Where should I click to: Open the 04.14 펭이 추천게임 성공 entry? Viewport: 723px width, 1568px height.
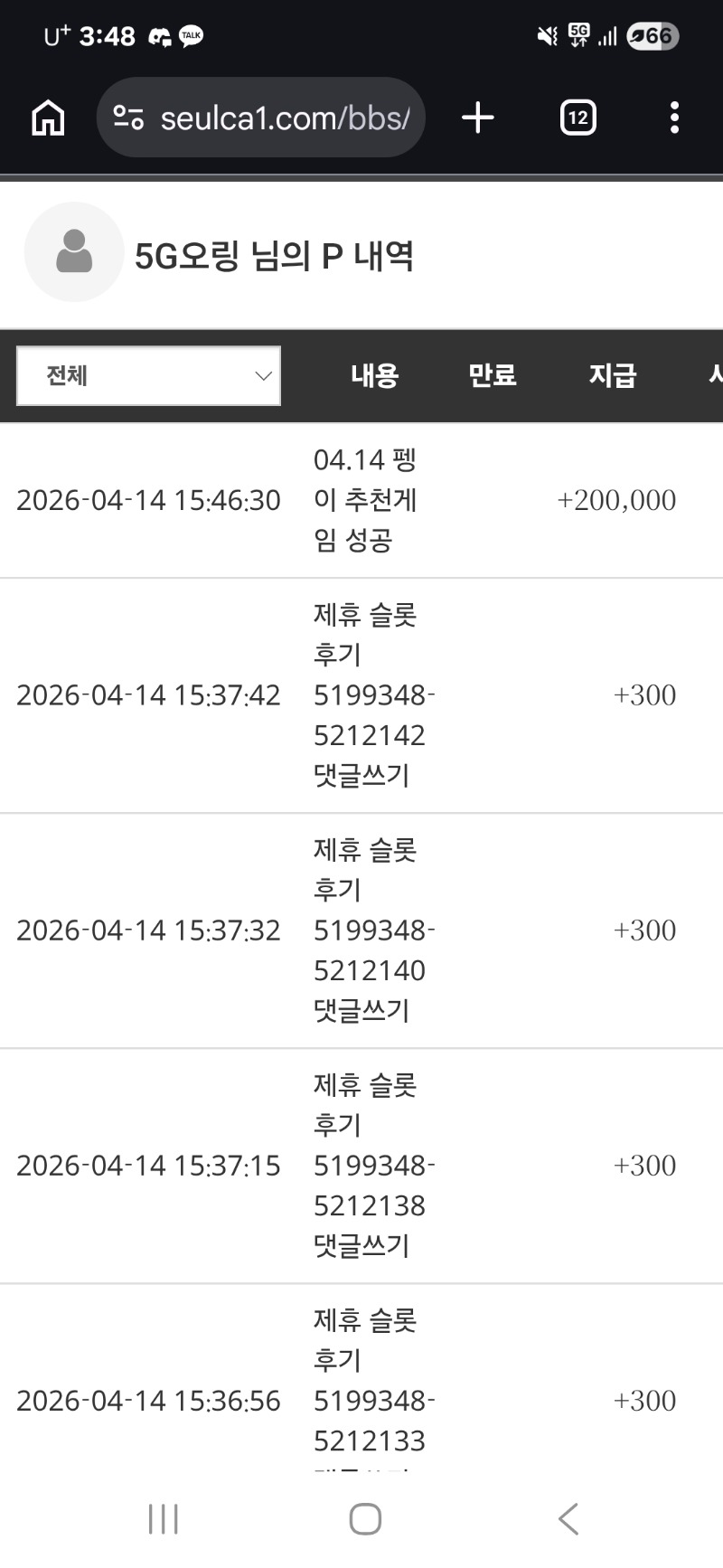(x=365, y=500)
